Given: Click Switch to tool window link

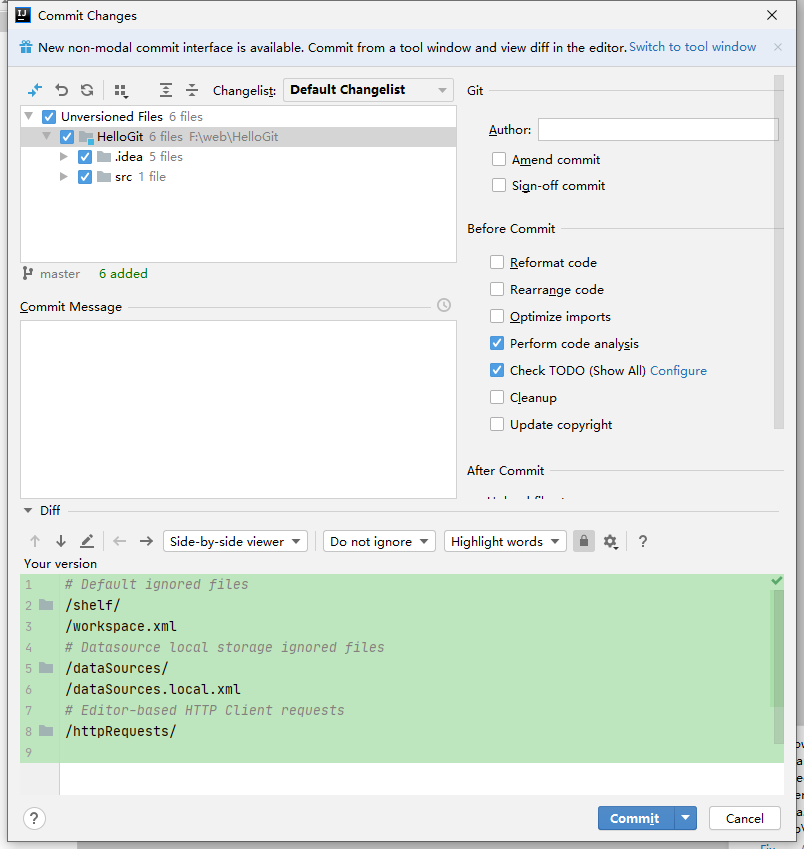Looking at the screenshot, I should coord(692,47).
